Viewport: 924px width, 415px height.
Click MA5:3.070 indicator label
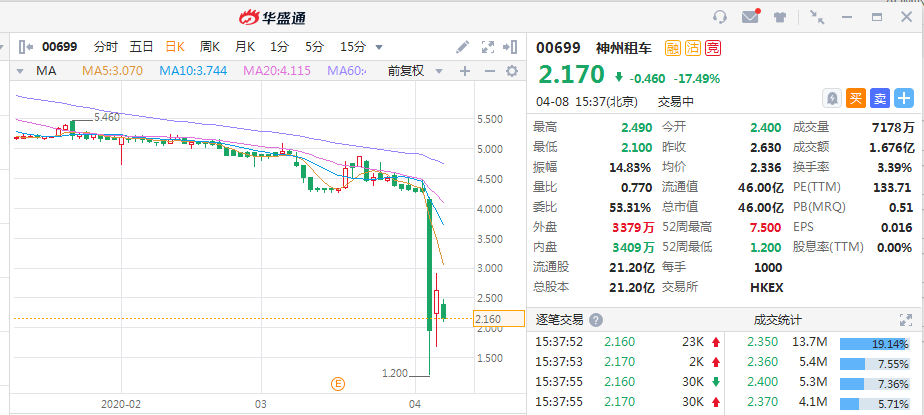pos(113,71)
